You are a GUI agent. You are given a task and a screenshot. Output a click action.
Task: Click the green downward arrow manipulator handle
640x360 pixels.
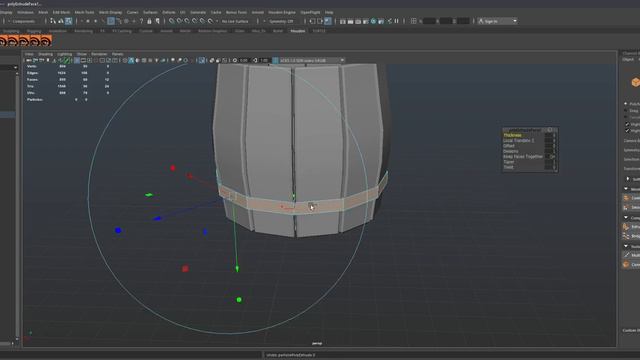[237, 269]
